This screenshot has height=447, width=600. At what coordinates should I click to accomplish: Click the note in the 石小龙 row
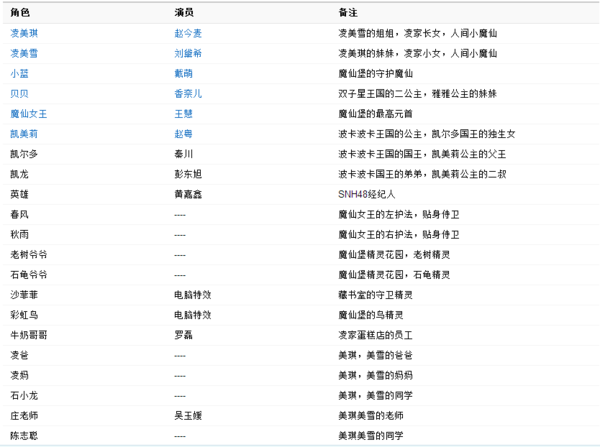click(375, 395)
